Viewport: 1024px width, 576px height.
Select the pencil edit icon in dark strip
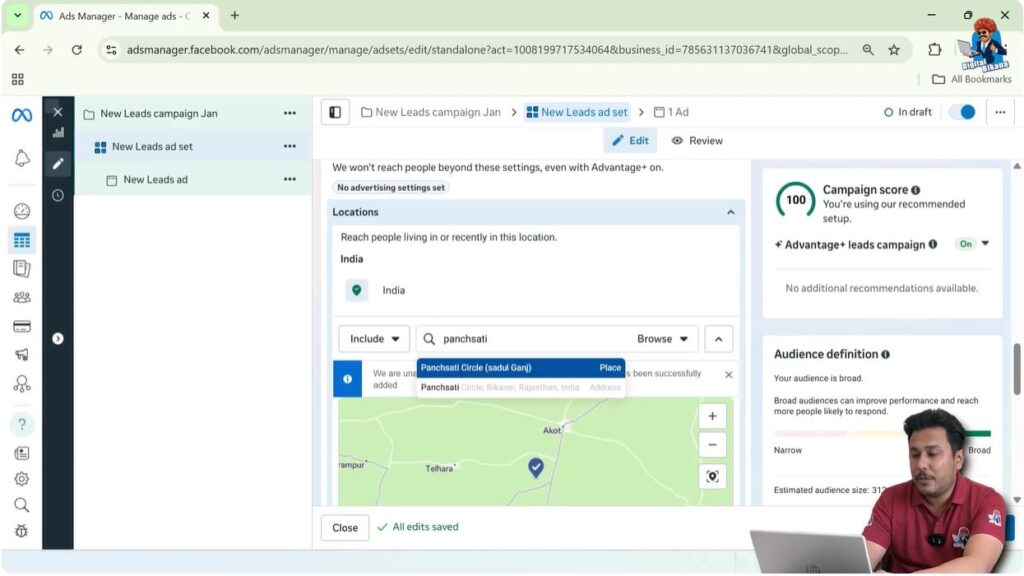click(x=57, y=163)
